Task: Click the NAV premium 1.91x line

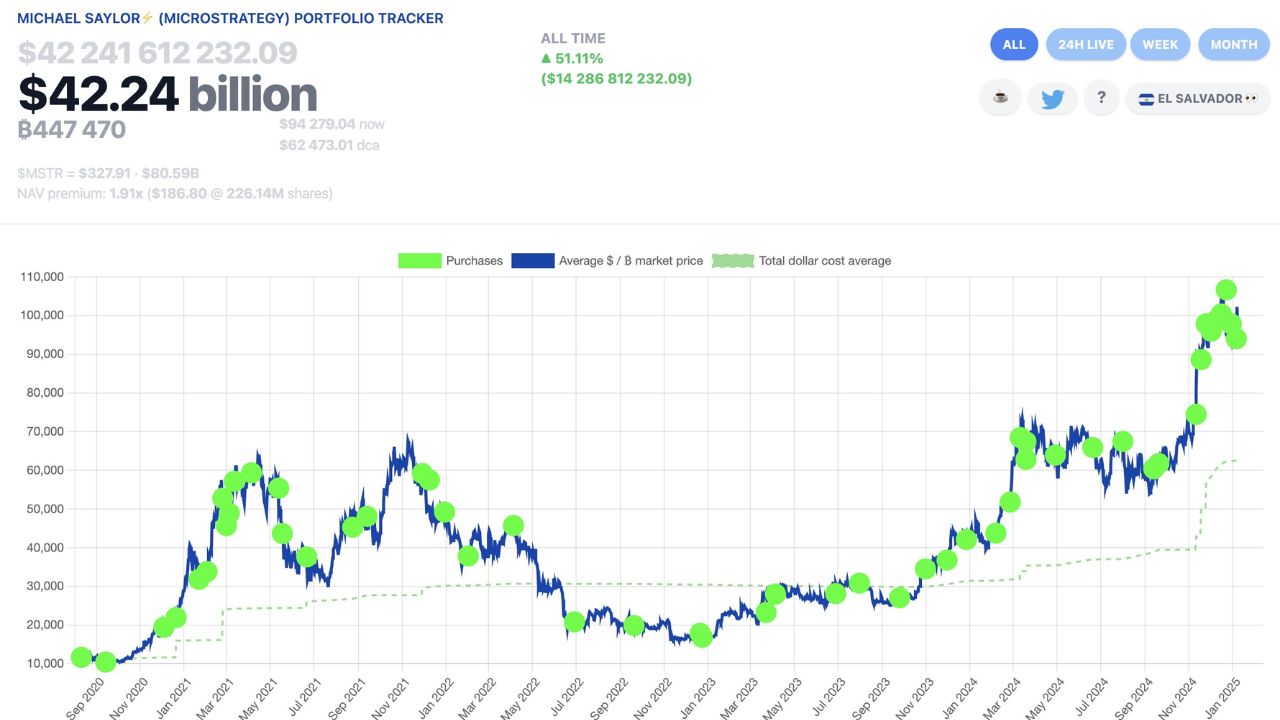Action: (175, 193)
